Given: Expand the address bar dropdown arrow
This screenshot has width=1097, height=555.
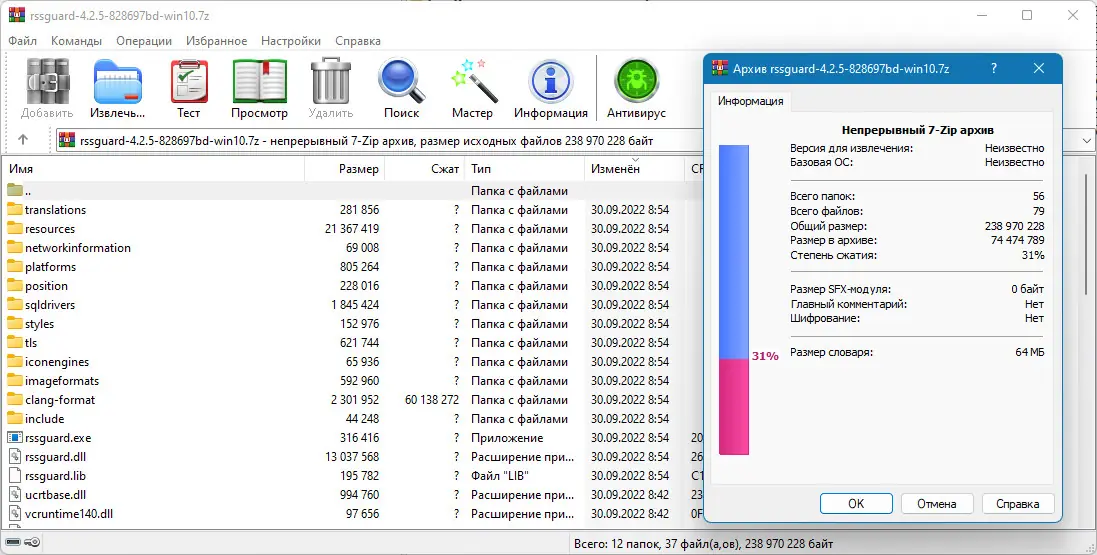Looking at the screenshot, I should [x=1087, y=140].
